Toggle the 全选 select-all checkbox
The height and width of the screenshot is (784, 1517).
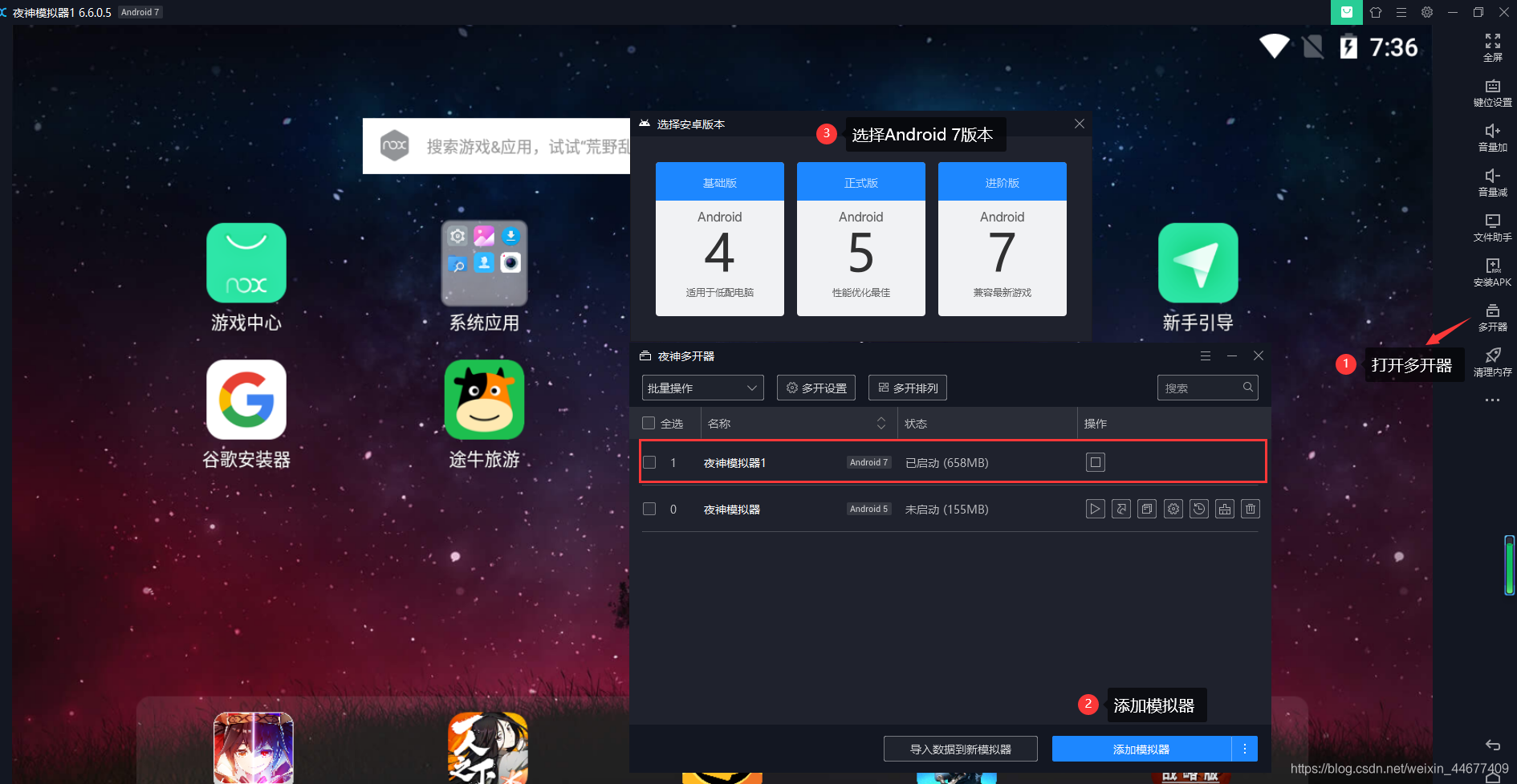[649, 423]
